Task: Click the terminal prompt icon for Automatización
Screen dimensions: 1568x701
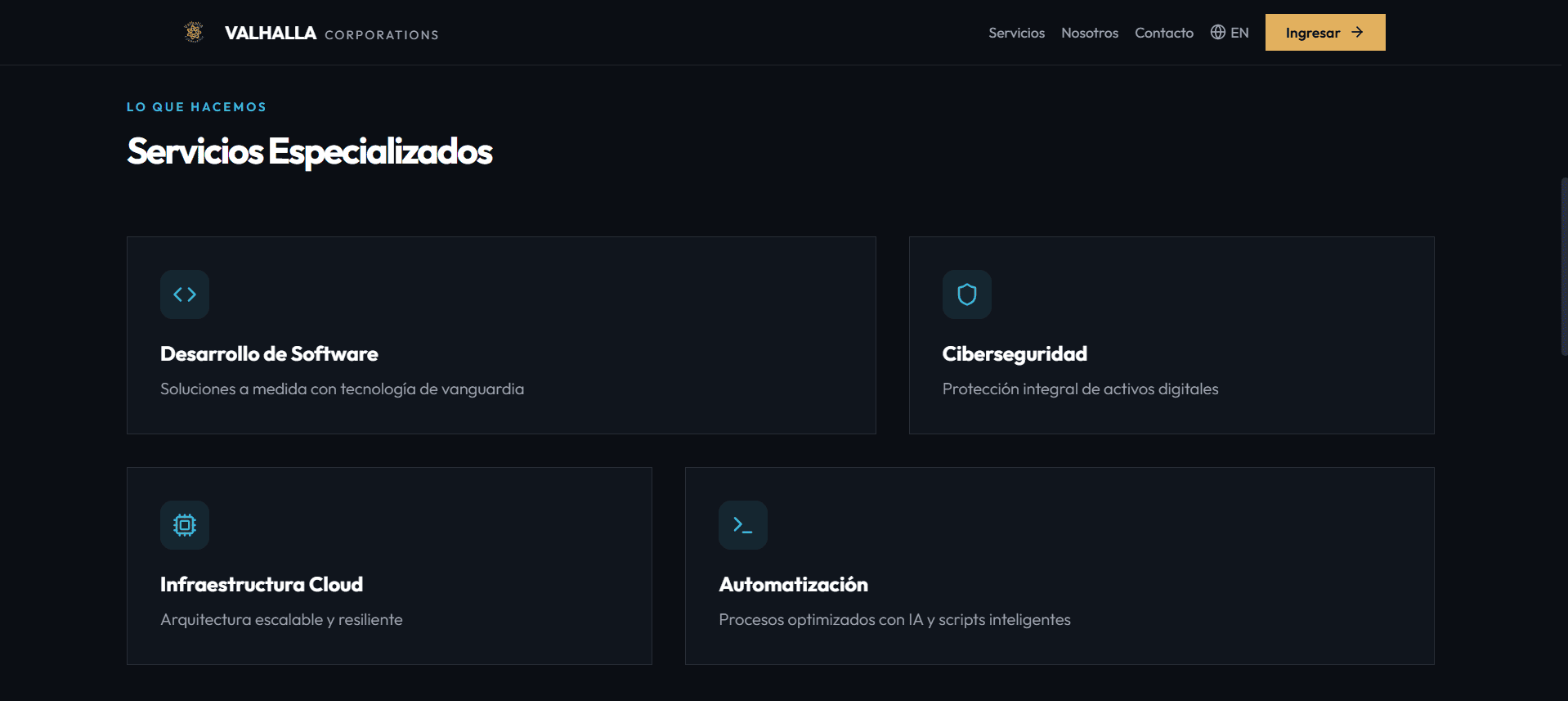Action: point(743,525)
